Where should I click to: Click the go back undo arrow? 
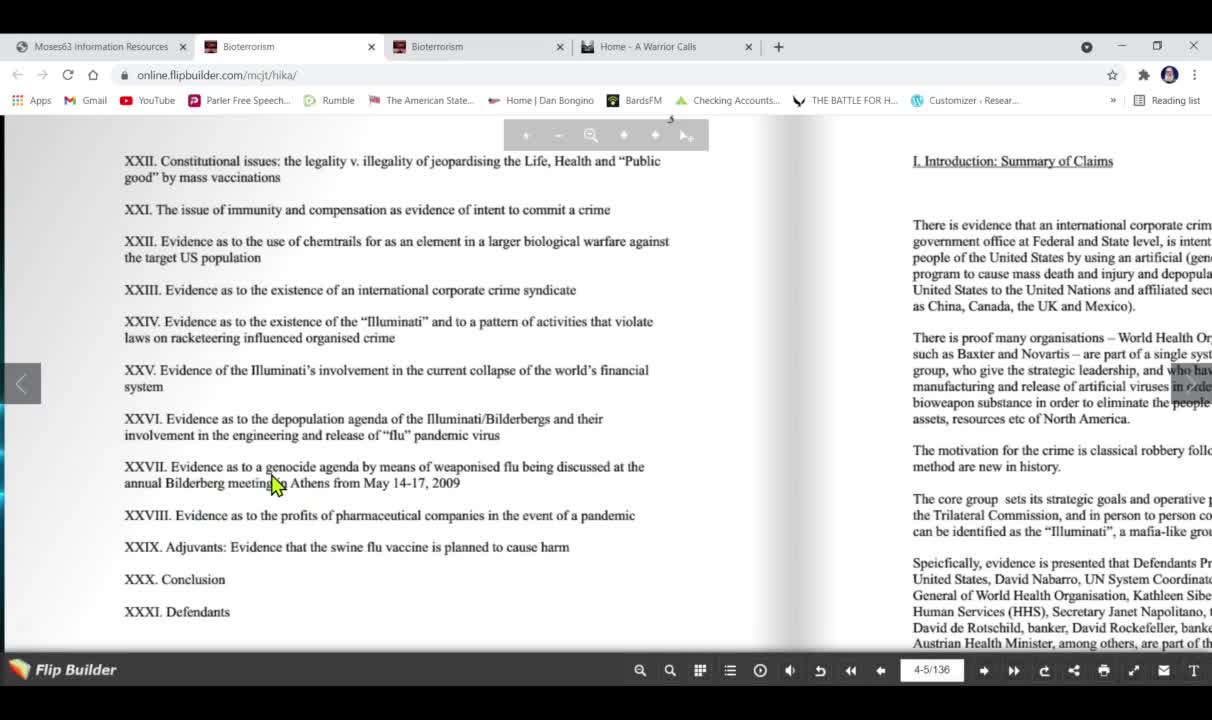coord(820,670)
